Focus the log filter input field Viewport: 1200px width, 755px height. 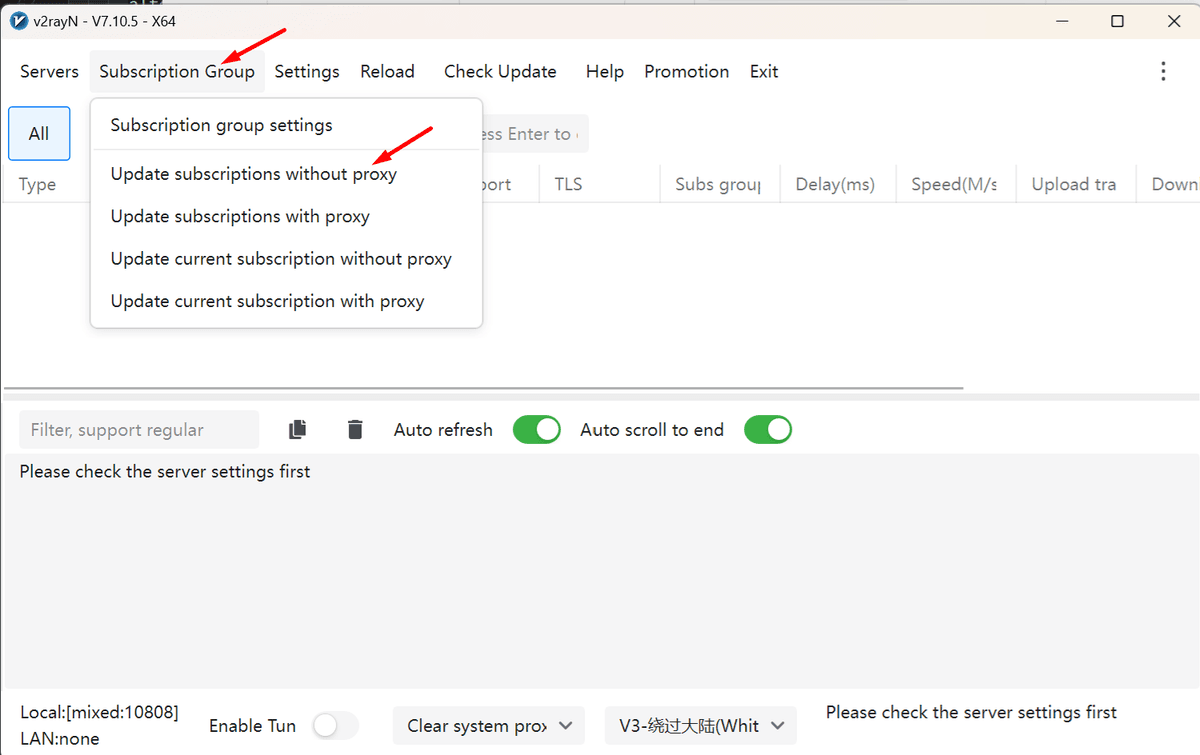tap(139, 430)
